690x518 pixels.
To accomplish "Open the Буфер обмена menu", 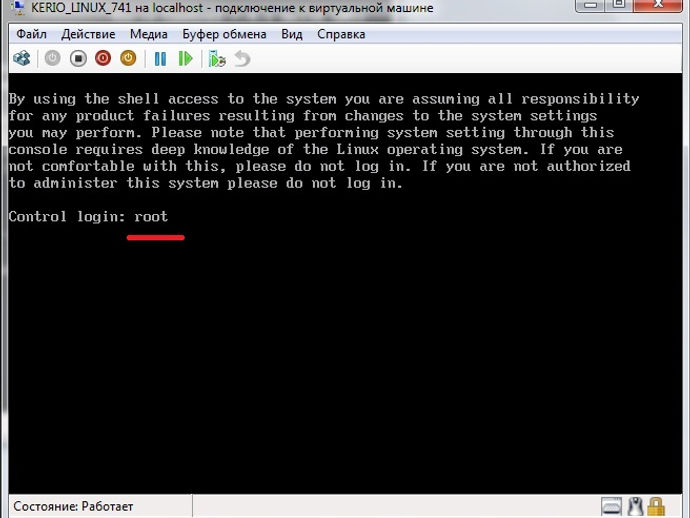I will [224, 34].
